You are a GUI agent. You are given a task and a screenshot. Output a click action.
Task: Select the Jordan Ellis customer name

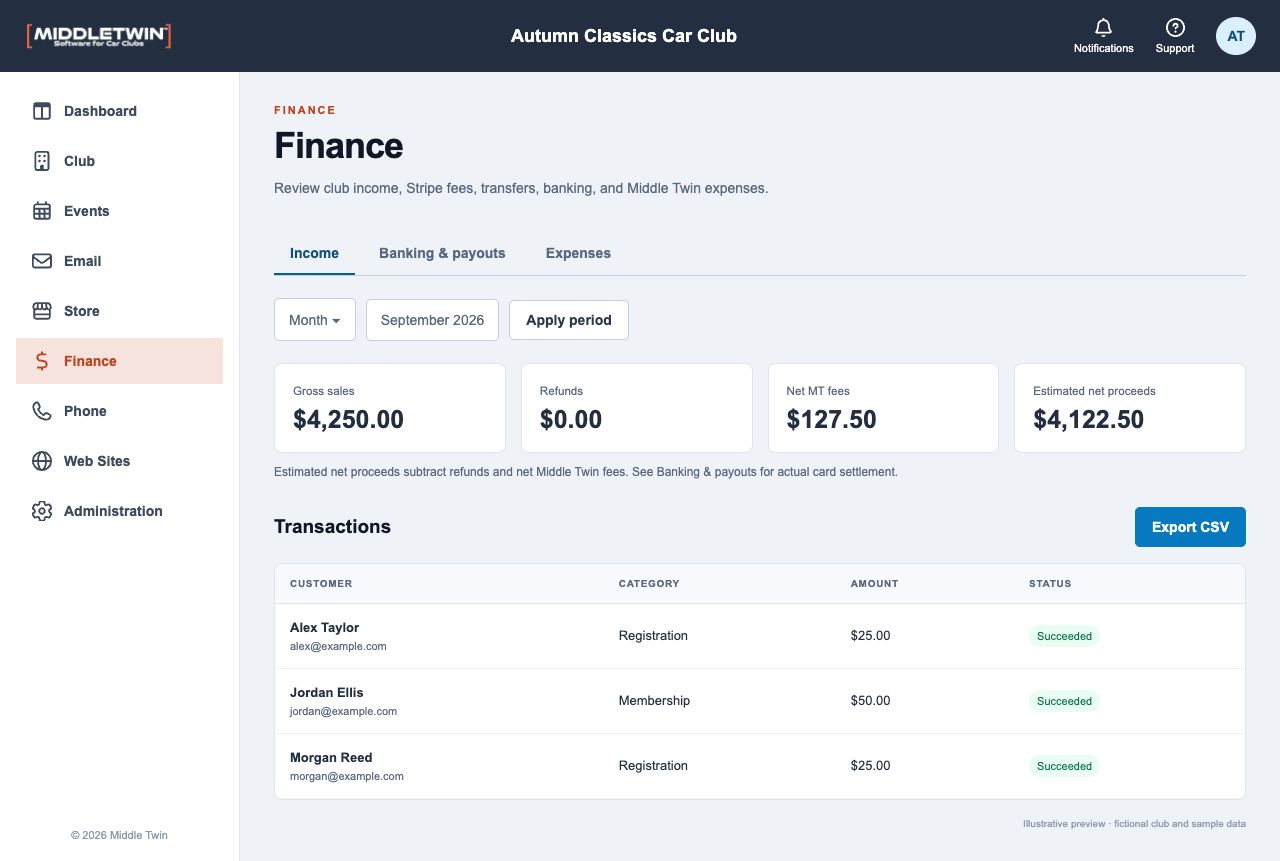point(327,693)
